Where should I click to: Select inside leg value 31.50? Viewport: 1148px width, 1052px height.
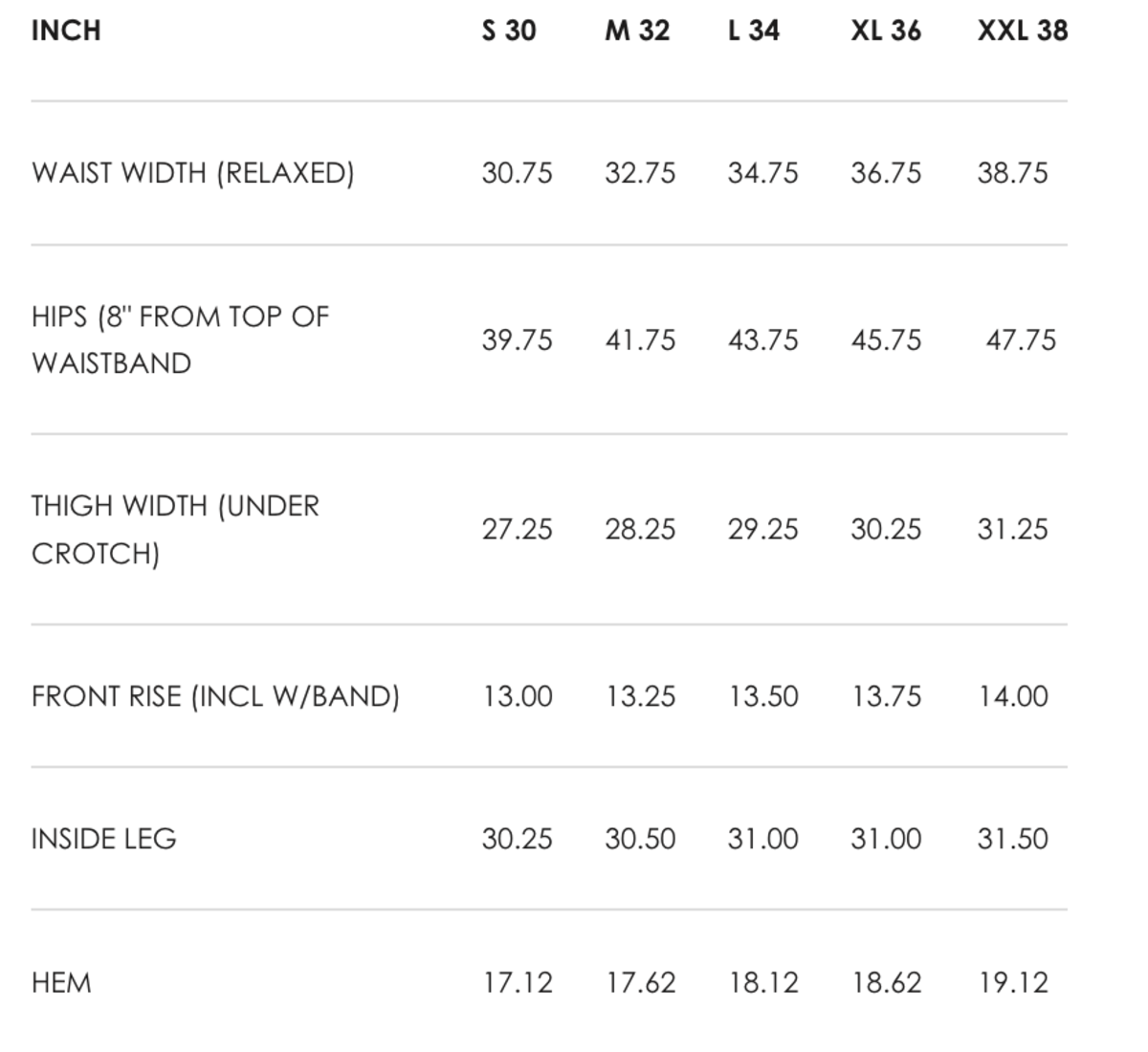click(x=1012, y=839)
